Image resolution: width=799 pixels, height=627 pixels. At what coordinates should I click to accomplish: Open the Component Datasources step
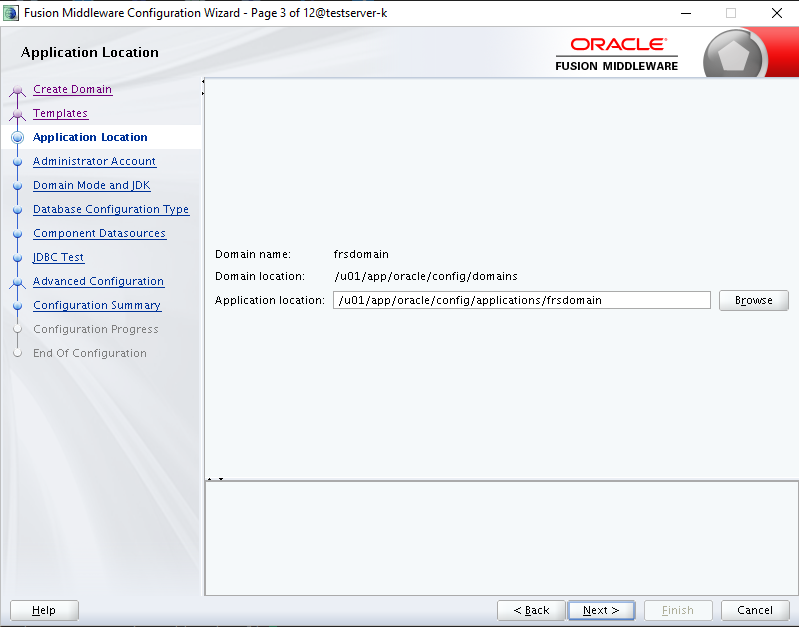point(99,233)
